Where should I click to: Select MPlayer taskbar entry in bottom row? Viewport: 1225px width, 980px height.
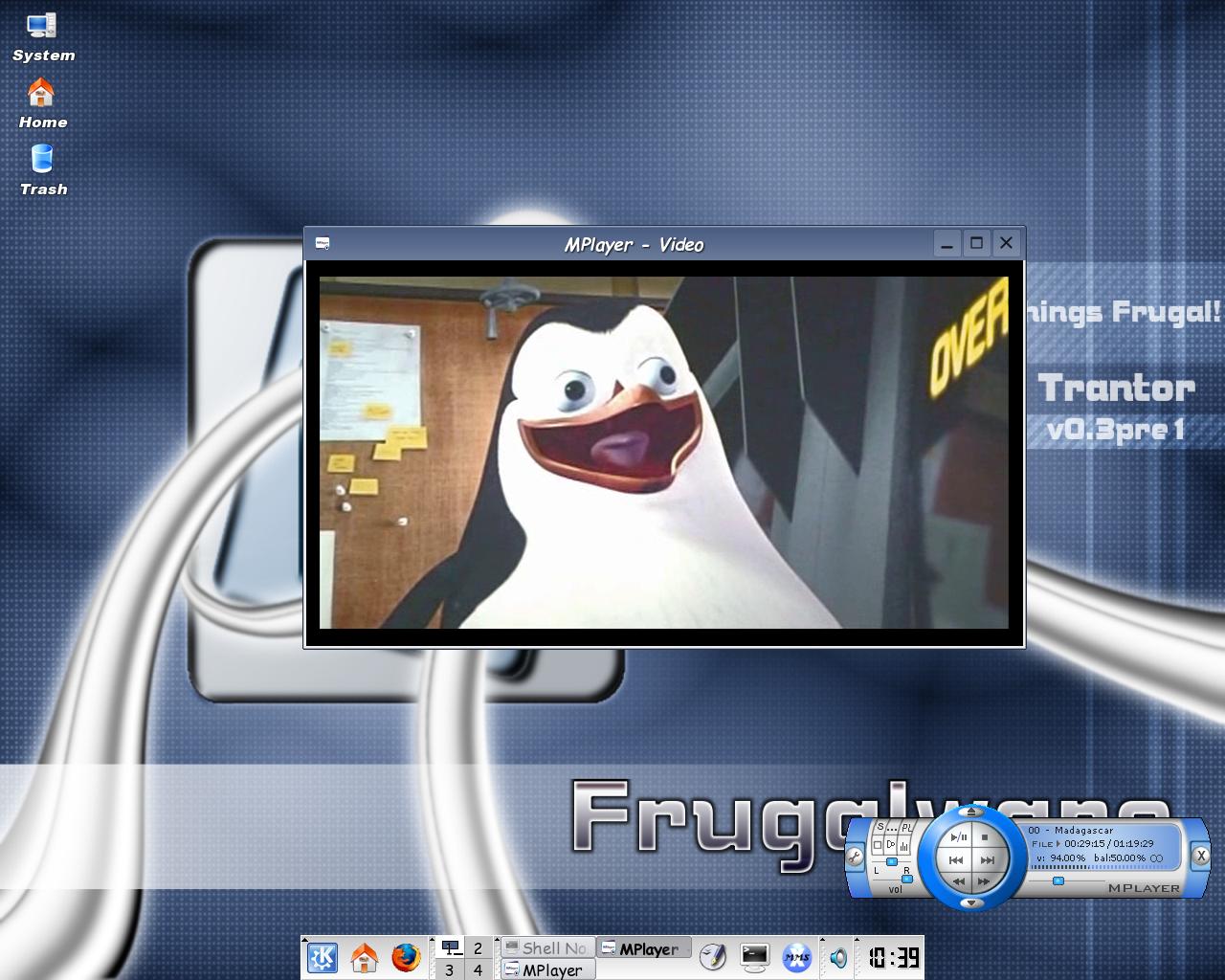tap(547, 969)
